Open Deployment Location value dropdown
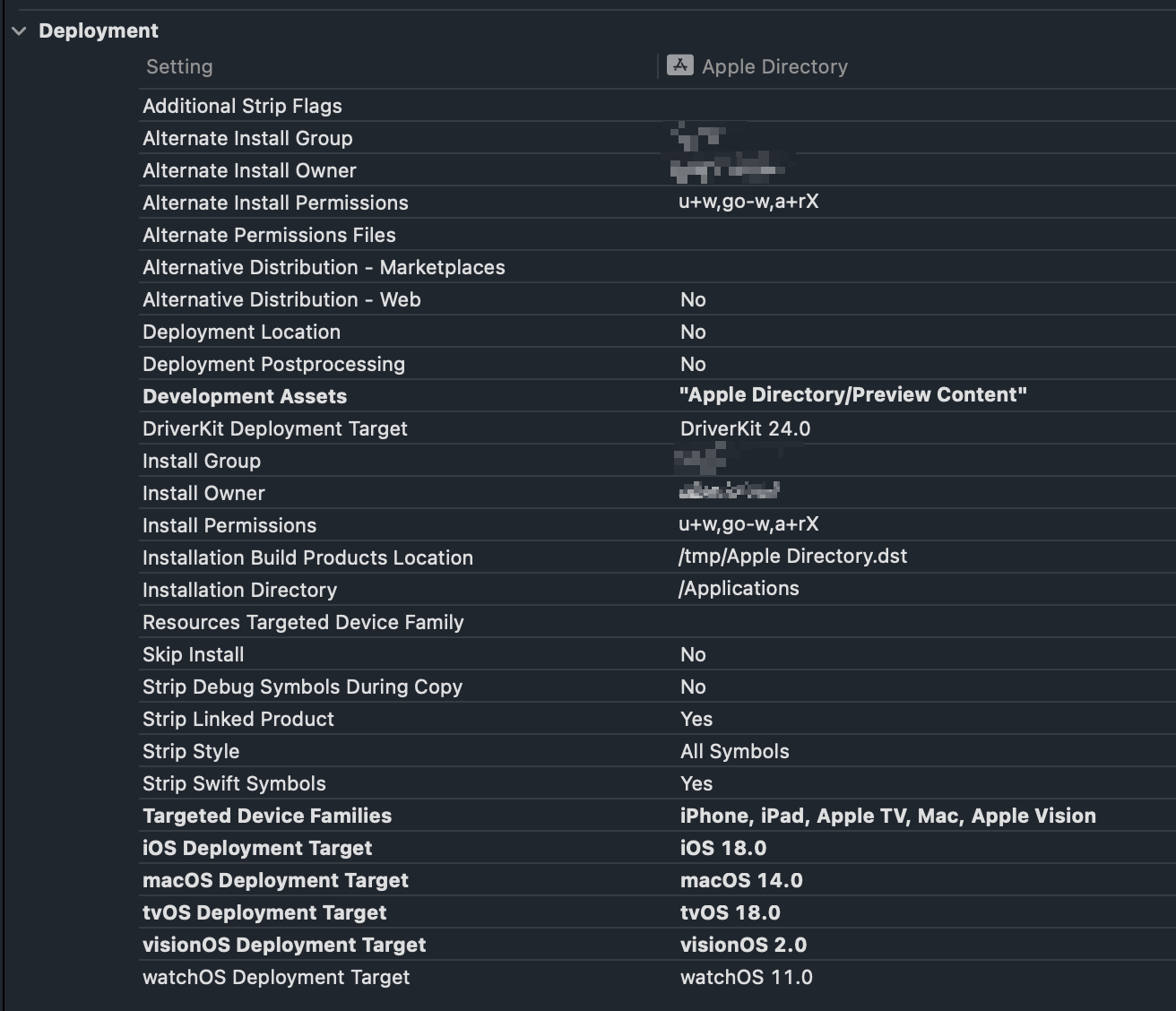Image resolution: width=1176 pixels, height=1011 pixels. pos(693,332)
